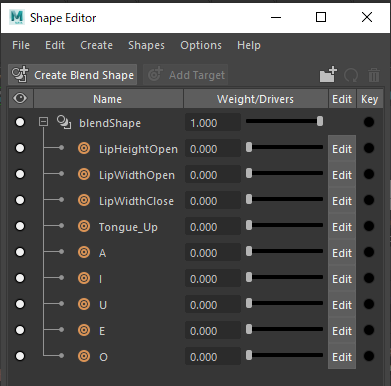391x386 pixels.
Task: Click the LipWidthOpen orange target icon
Action: 84,174
